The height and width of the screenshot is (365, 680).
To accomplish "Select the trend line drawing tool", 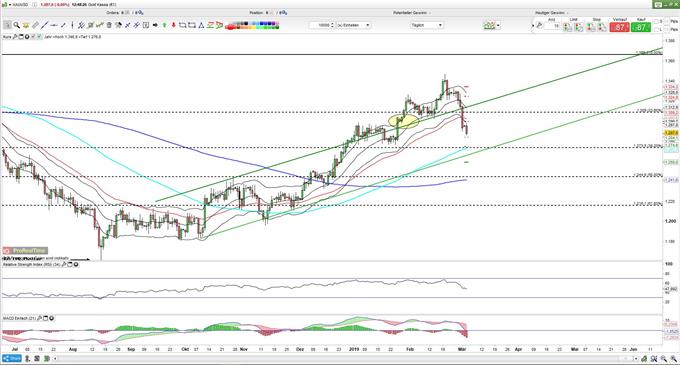I will (44, 25).
